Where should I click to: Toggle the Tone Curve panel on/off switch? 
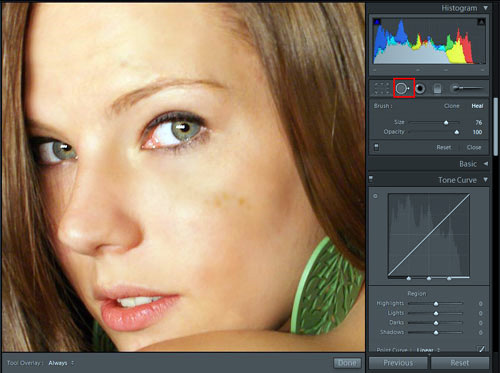point(371,179)
